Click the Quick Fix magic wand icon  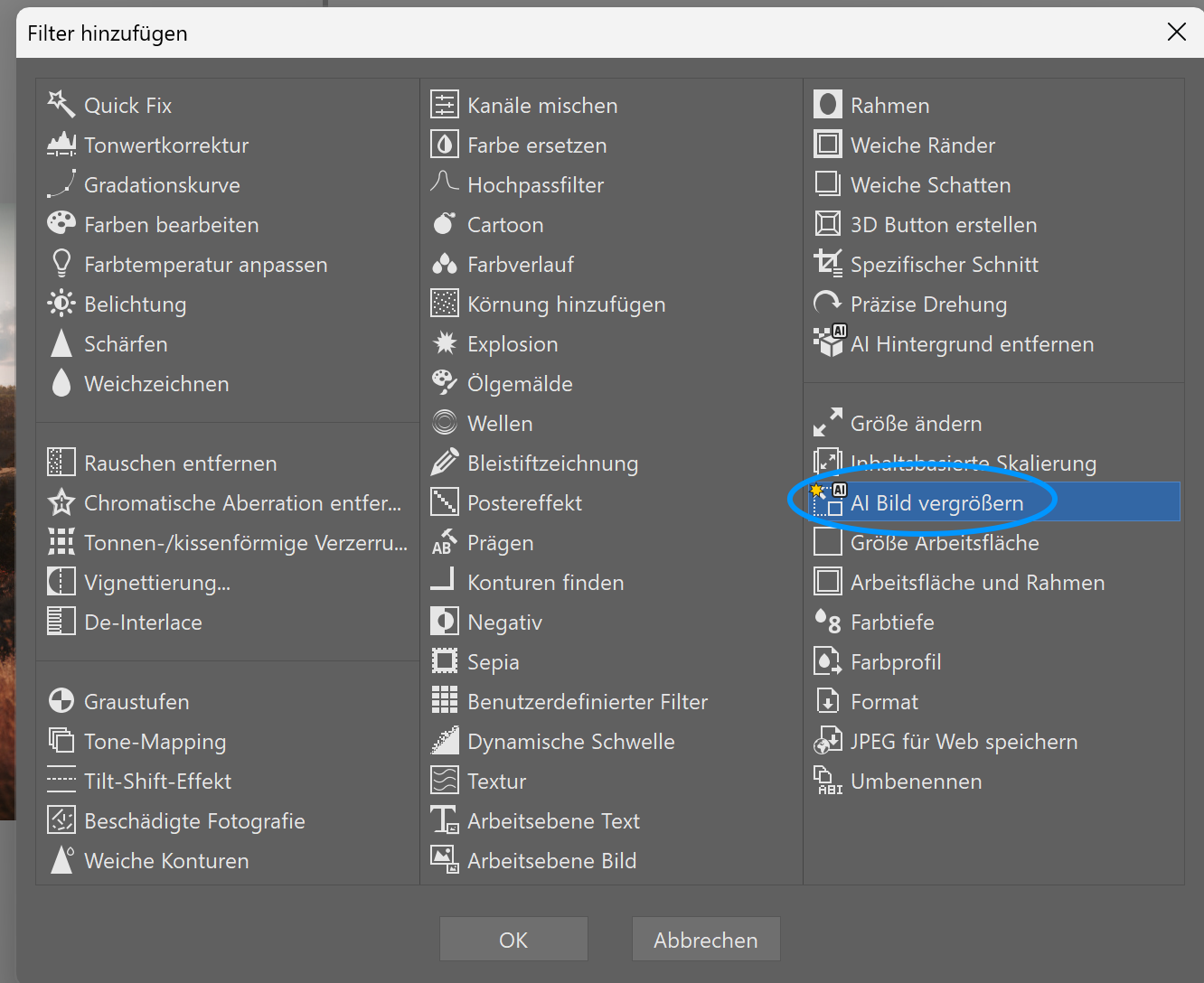[61, 105]
